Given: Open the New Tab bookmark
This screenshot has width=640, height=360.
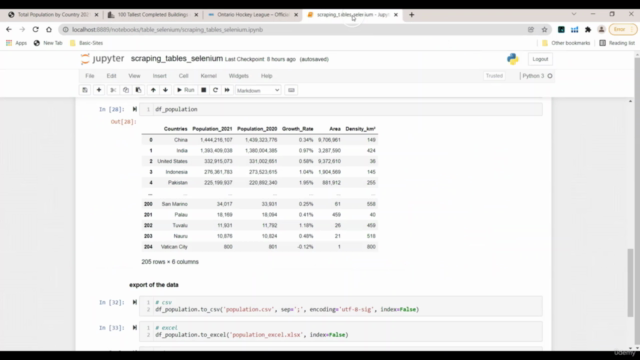Looking at the screenshot, I should click(x=48, y=43).
